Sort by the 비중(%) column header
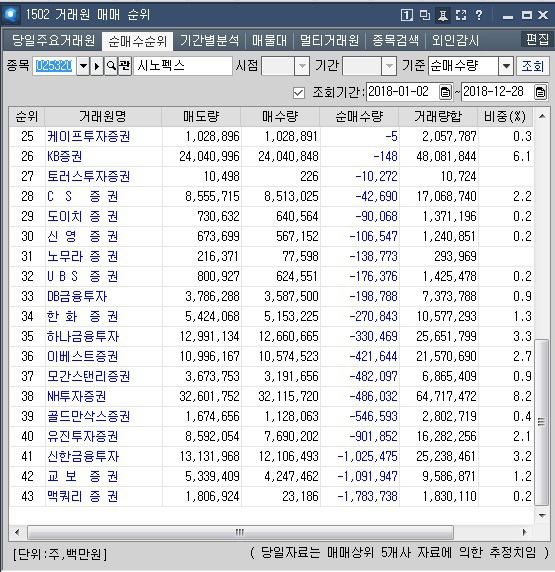This screenshot has height=572, width=555. click(x=505, y=117)
